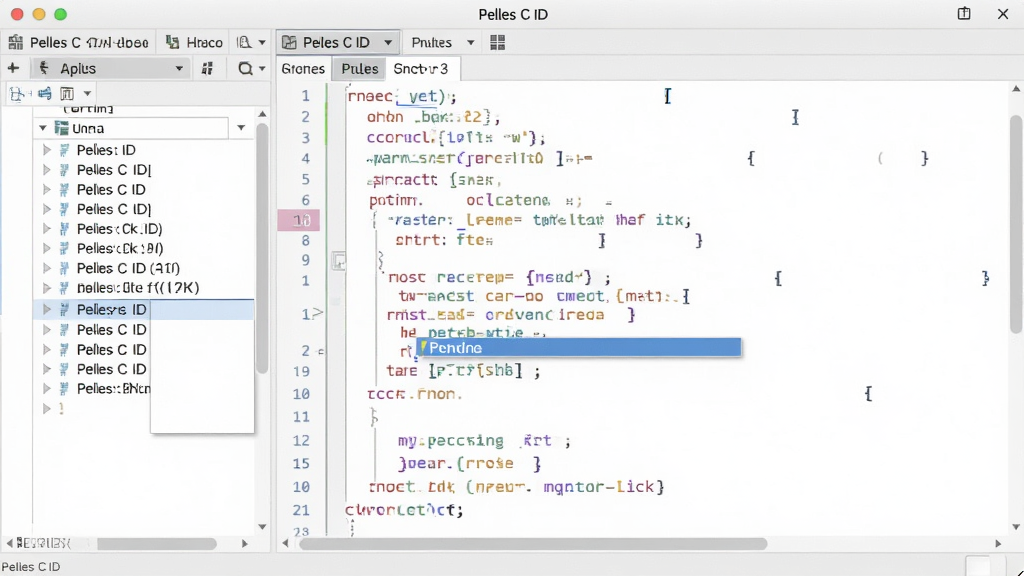Click the fold marker icon beside line 9
This screenshot has height=576, width=1024.
(339, 261)
